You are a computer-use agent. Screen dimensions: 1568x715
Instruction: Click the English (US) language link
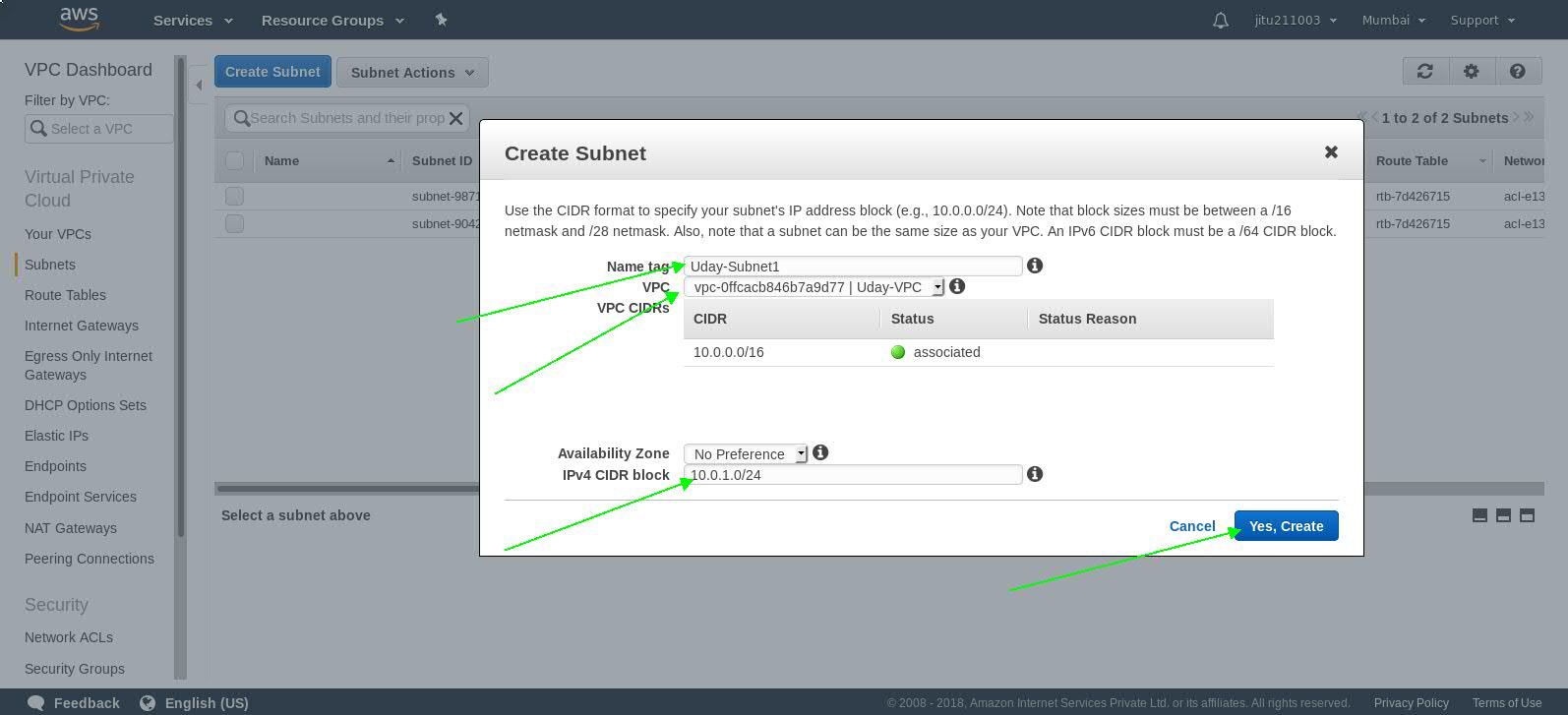pyautogui.click(x=207, y=702)
